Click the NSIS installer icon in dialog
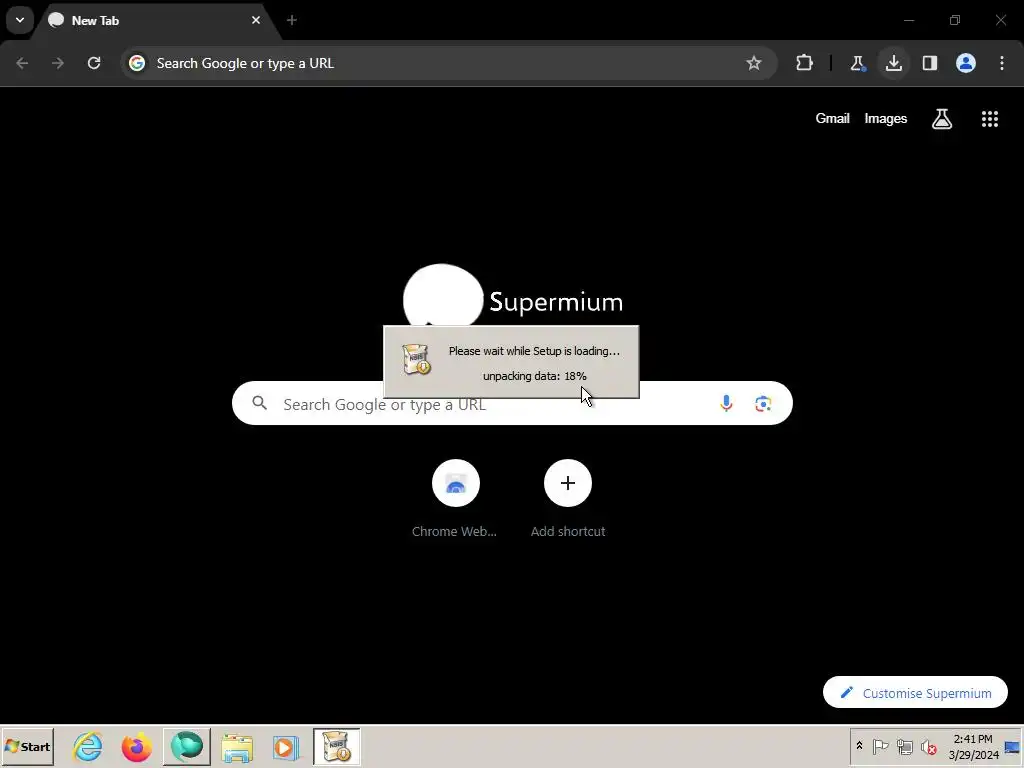 coord(416,359)
